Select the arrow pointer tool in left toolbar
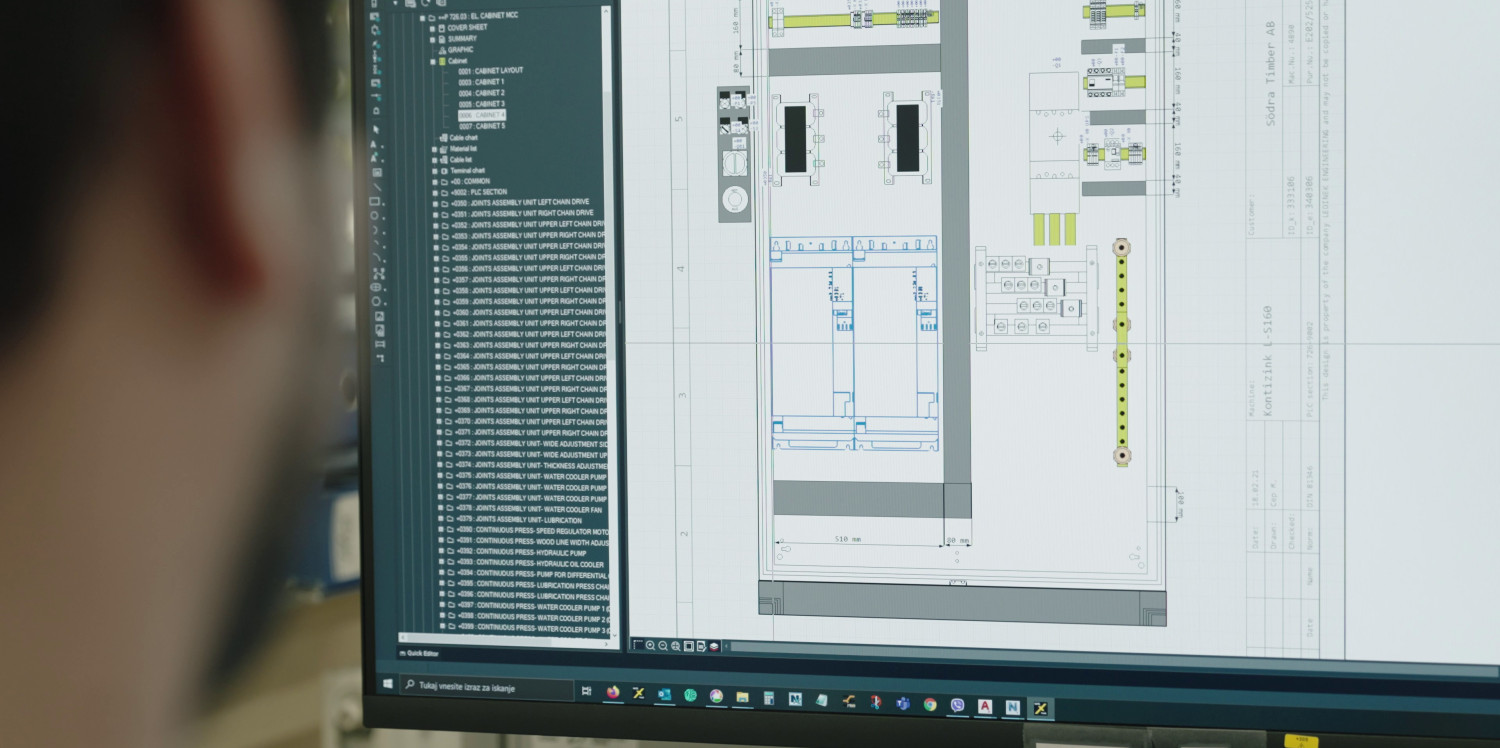 tap(376, 130)
